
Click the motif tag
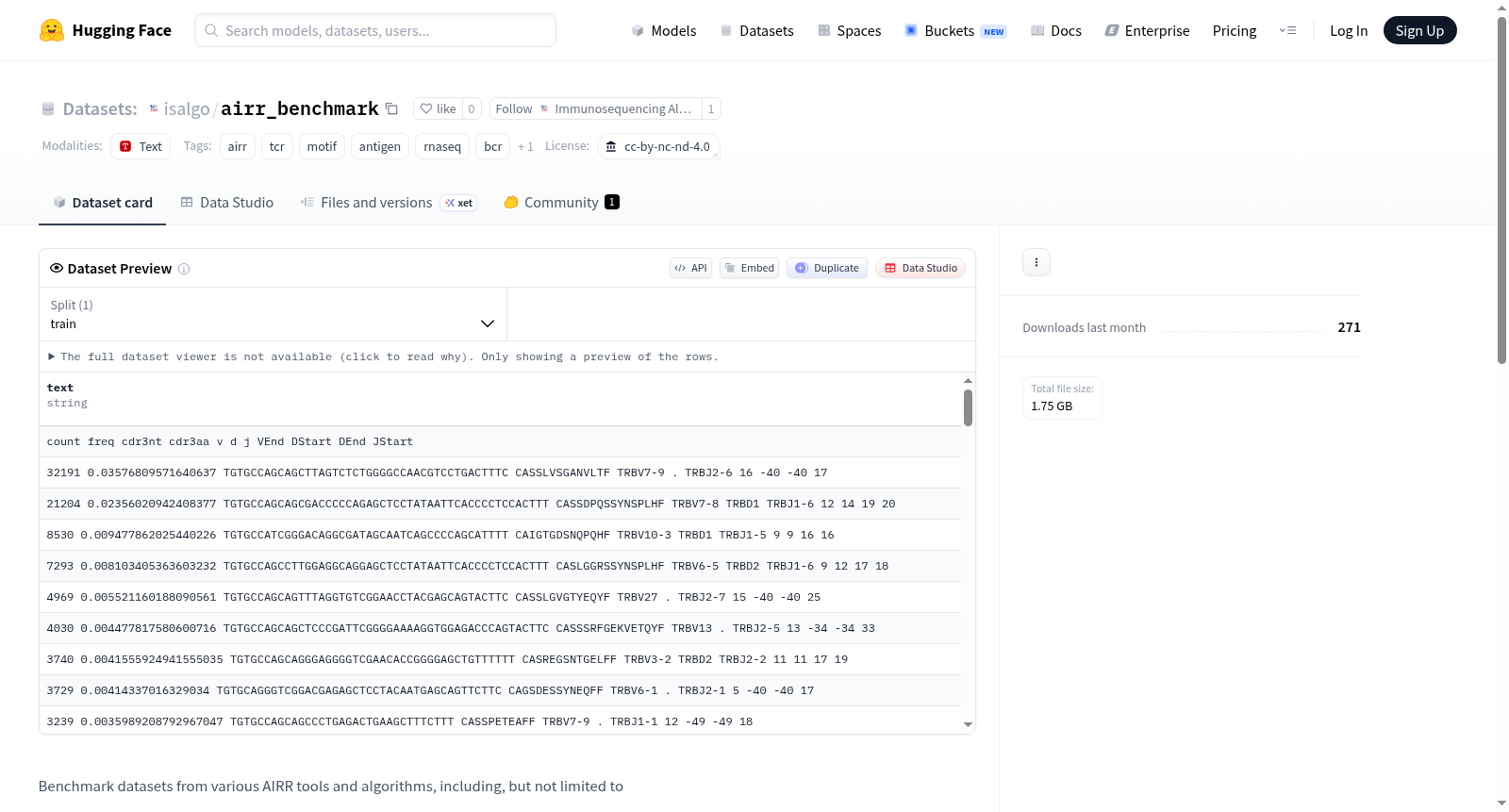tap(322, 146)
